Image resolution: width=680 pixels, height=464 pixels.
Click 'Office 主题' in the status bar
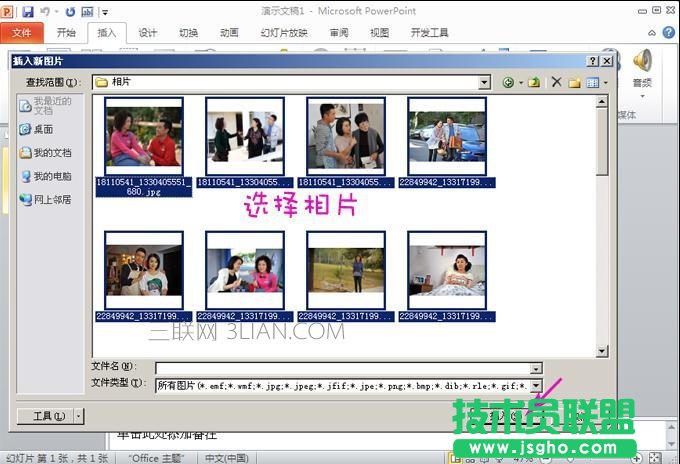156,458
